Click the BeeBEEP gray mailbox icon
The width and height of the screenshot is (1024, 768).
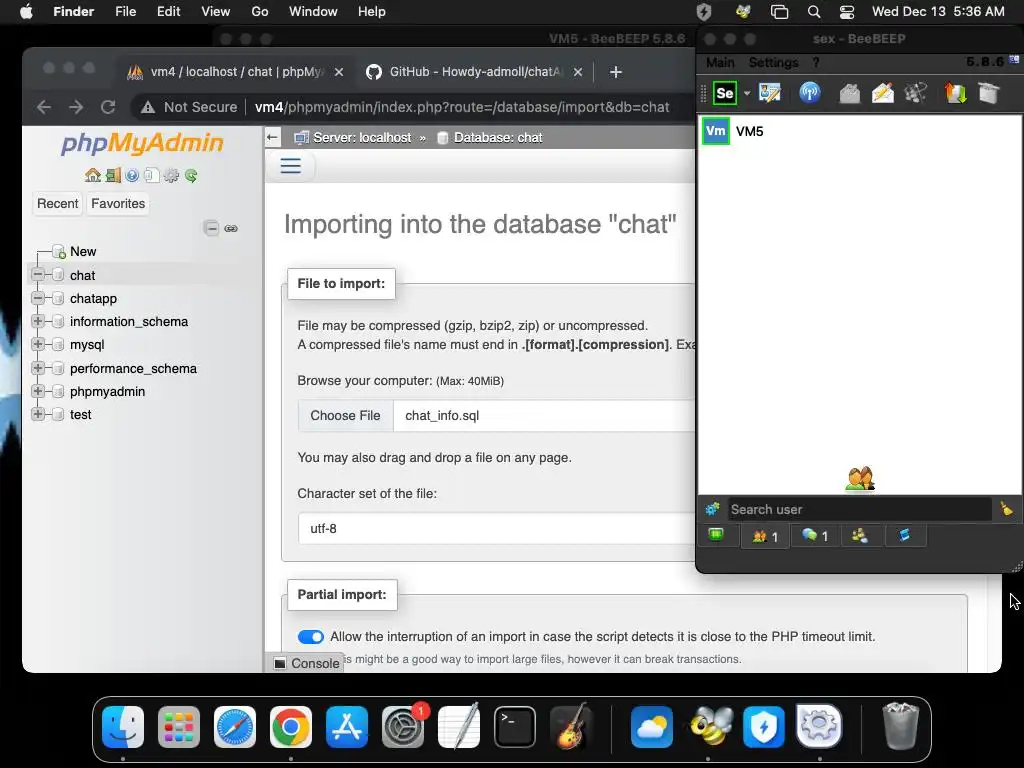(x=849, y=93)
